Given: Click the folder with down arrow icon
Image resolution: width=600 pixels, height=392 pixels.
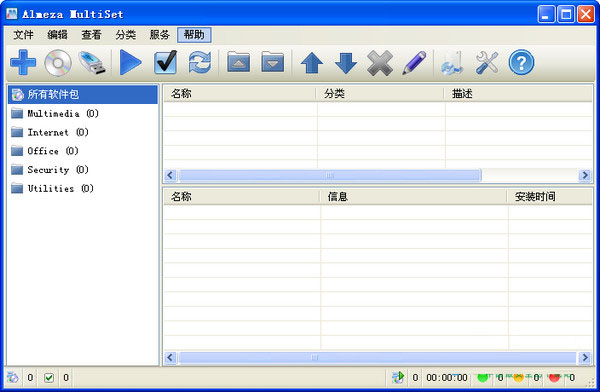Looking at the screenshot, I should [273, 62].
